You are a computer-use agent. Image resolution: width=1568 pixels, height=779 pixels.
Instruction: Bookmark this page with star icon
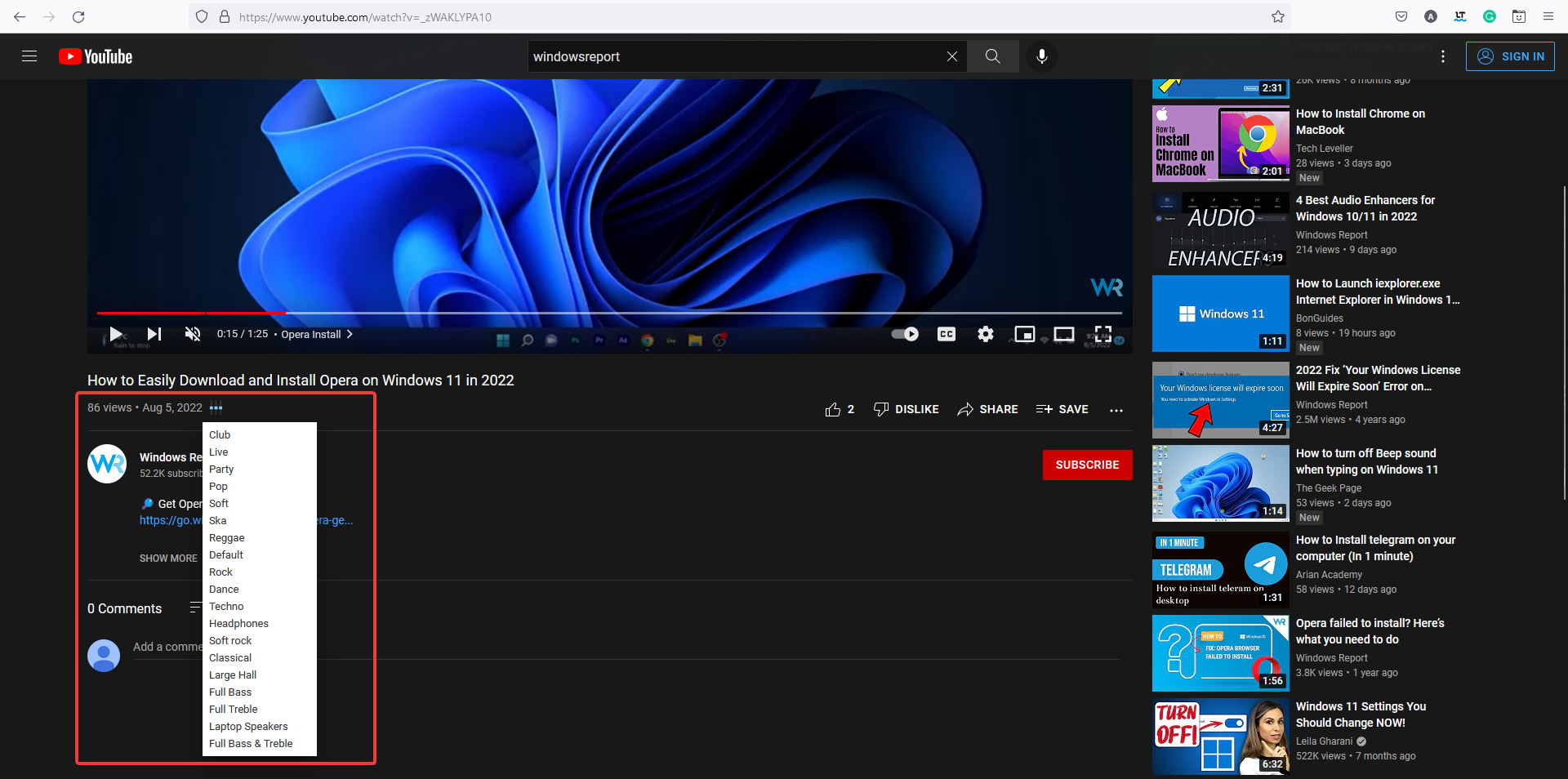tap(1277, 16)
